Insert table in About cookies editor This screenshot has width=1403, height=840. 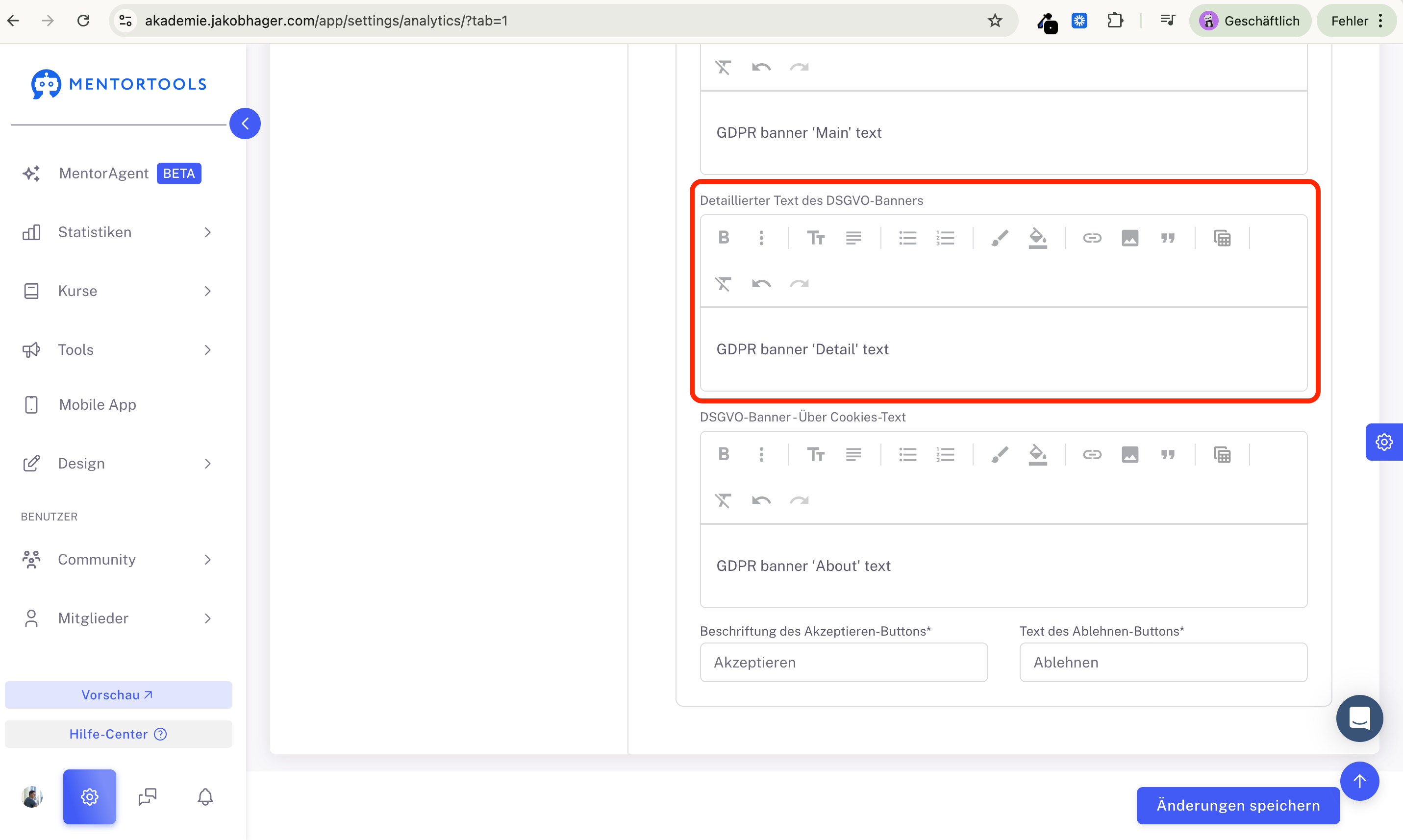pyautogui.click(x=1222, y=454)
